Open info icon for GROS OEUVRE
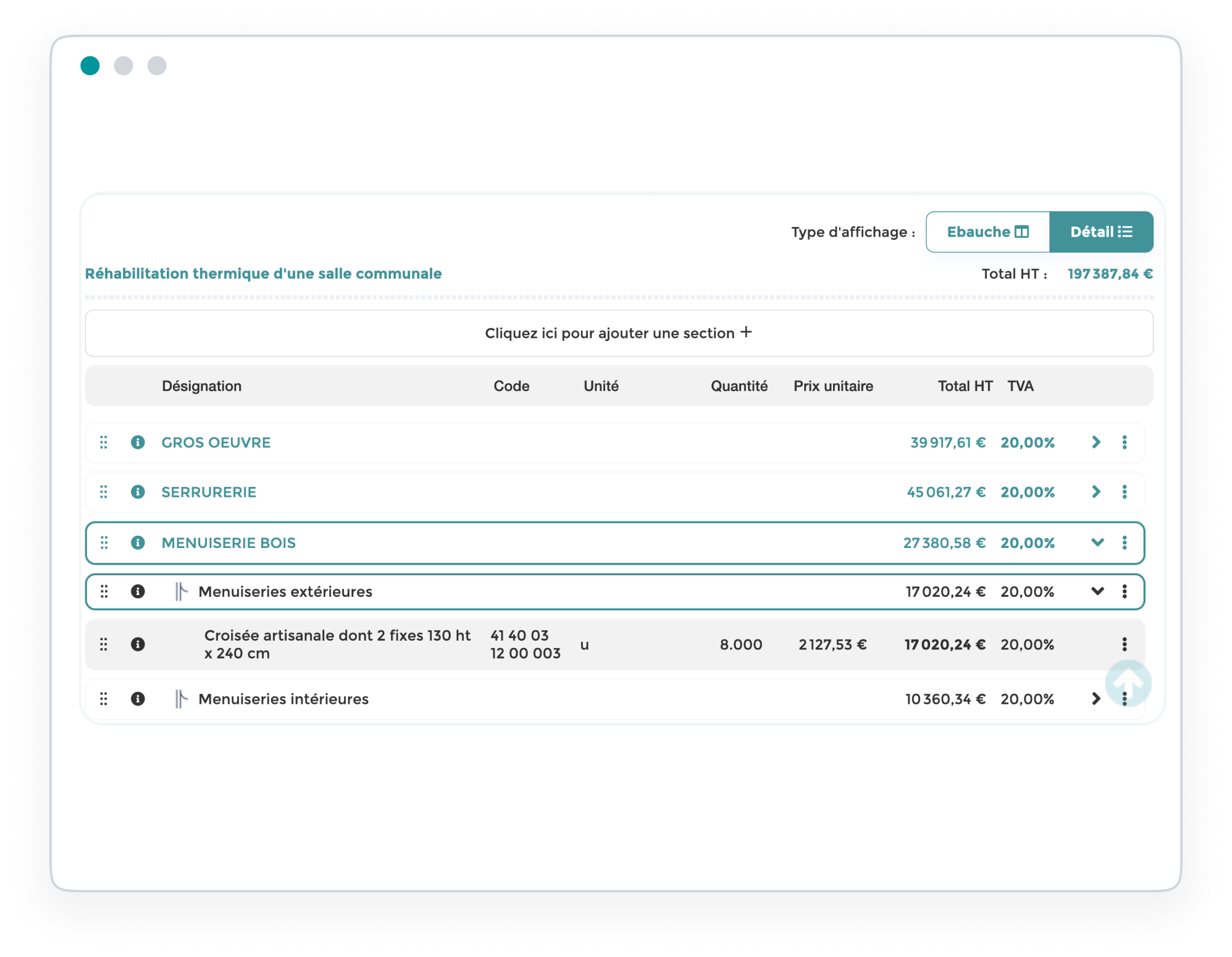This screenshot has width=1232, height=957. tap(138, 442)
